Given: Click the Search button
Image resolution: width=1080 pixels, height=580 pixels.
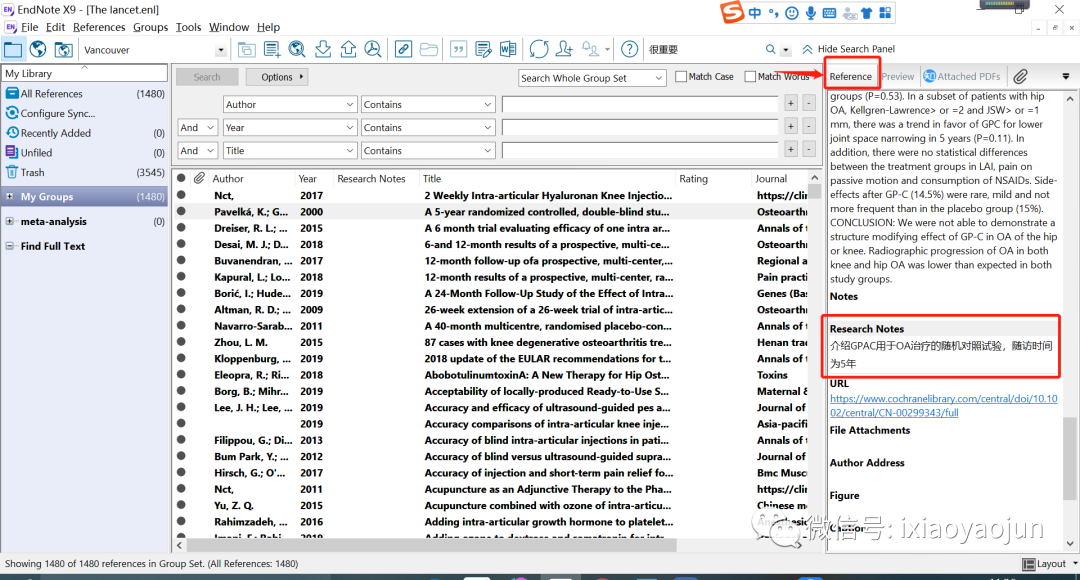Looking at the screenshot, I should tap(207, 77).
